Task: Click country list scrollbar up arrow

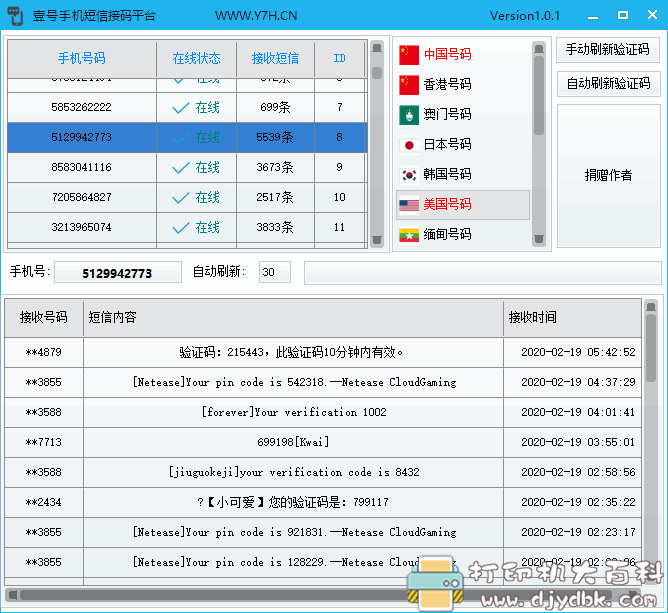Action: [539, 49]
